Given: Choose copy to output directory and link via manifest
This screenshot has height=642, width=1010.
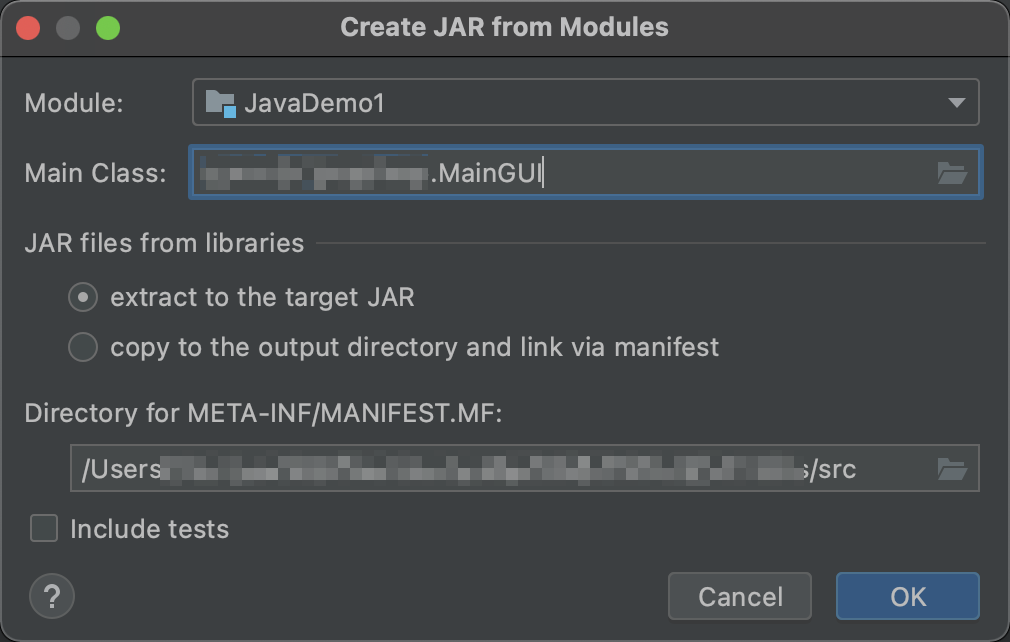Looking at the screenshot, I should (83, 348).
